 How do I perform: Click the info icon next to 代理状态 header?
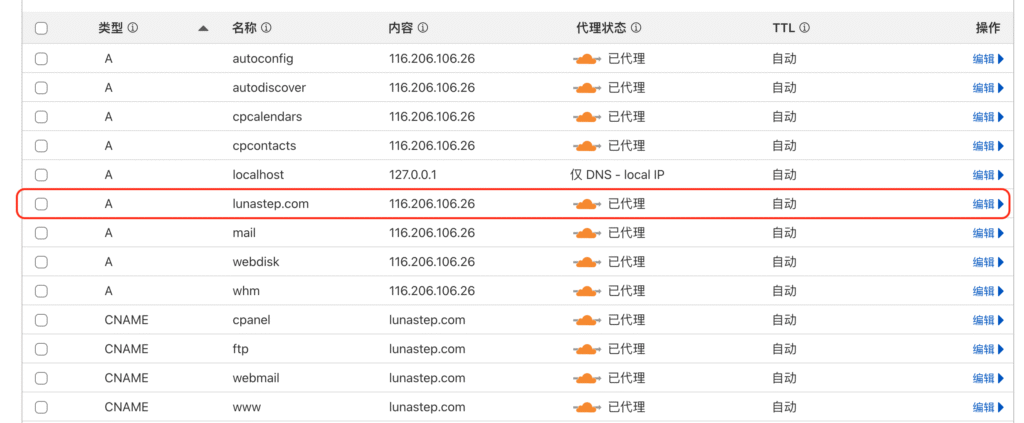(636, 28)
